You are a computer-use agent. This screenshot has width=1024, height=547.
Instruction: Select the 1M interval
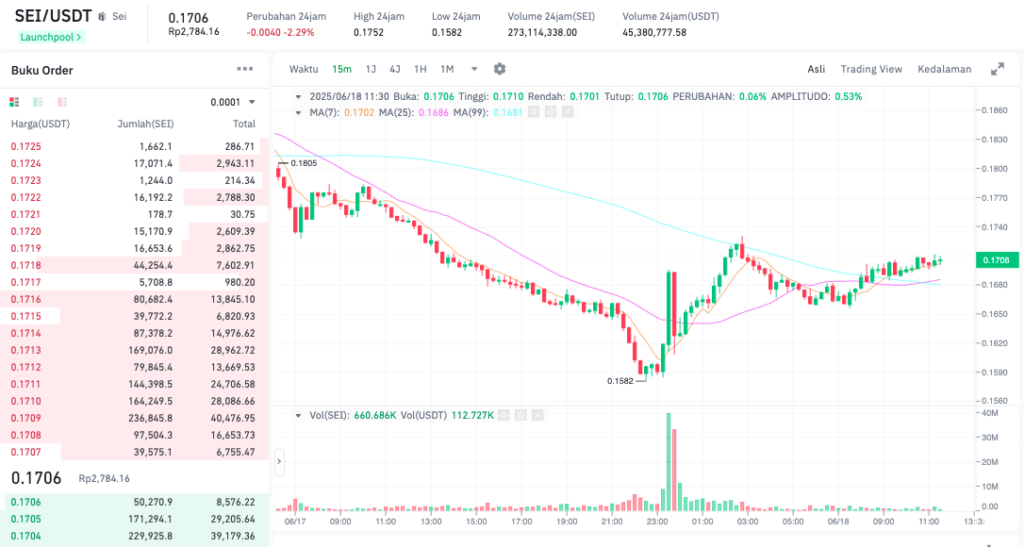click(x=447, y=69)
